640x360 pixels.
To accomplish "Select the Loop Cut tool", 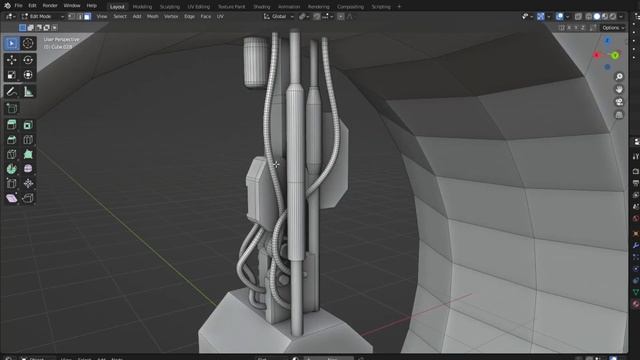I will [28, 140].
